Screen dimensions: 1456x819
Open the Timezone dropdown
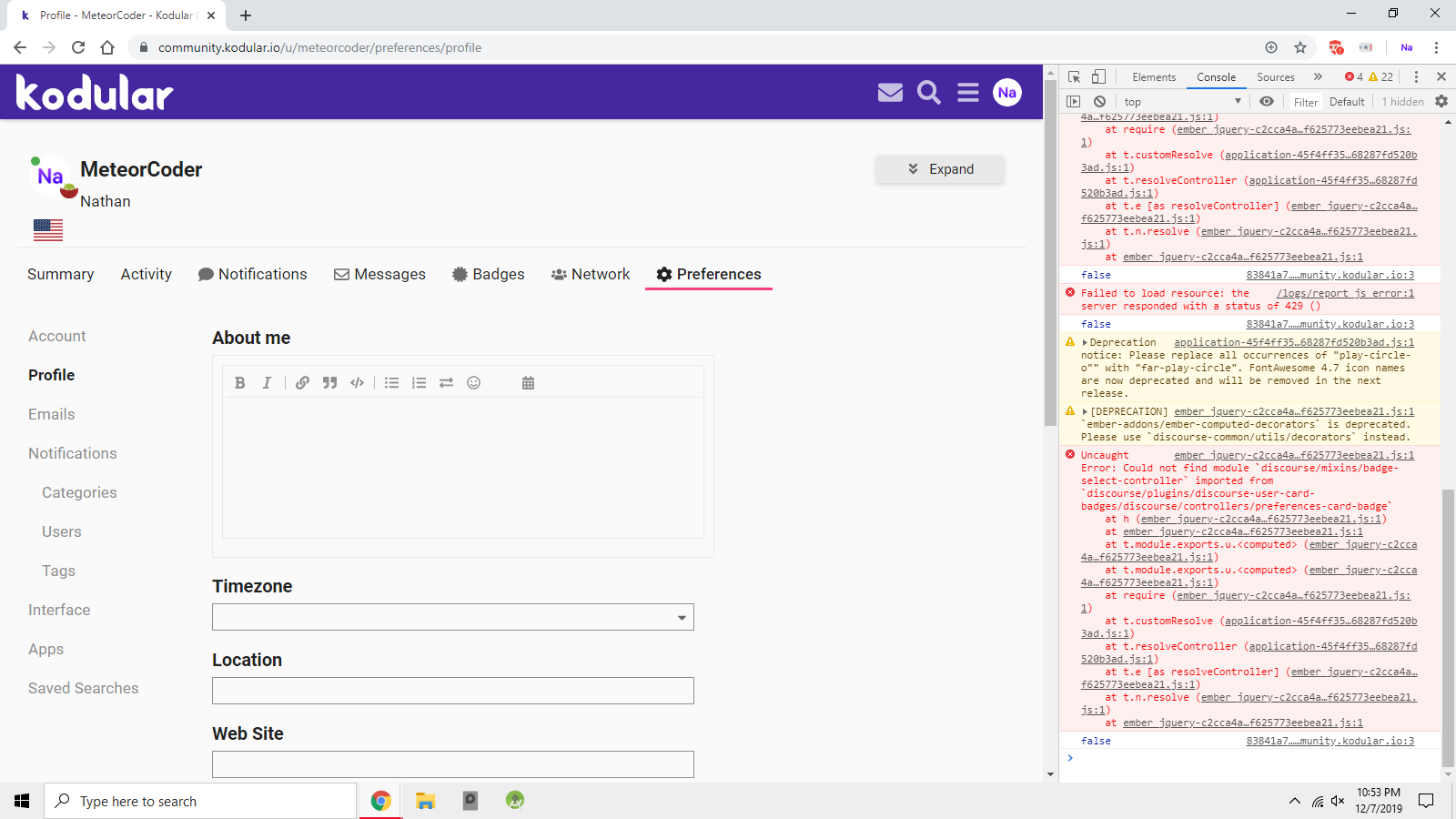453,617
